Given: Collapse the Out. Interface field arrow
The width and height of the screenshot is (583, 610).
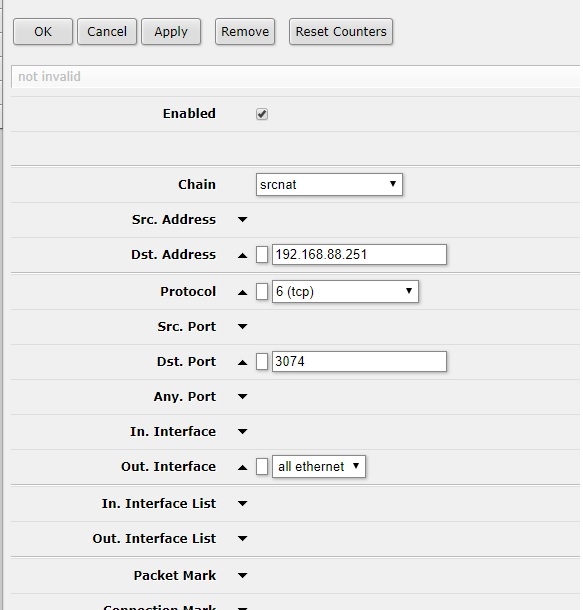Looking at the screenshot, I should 242,467.
